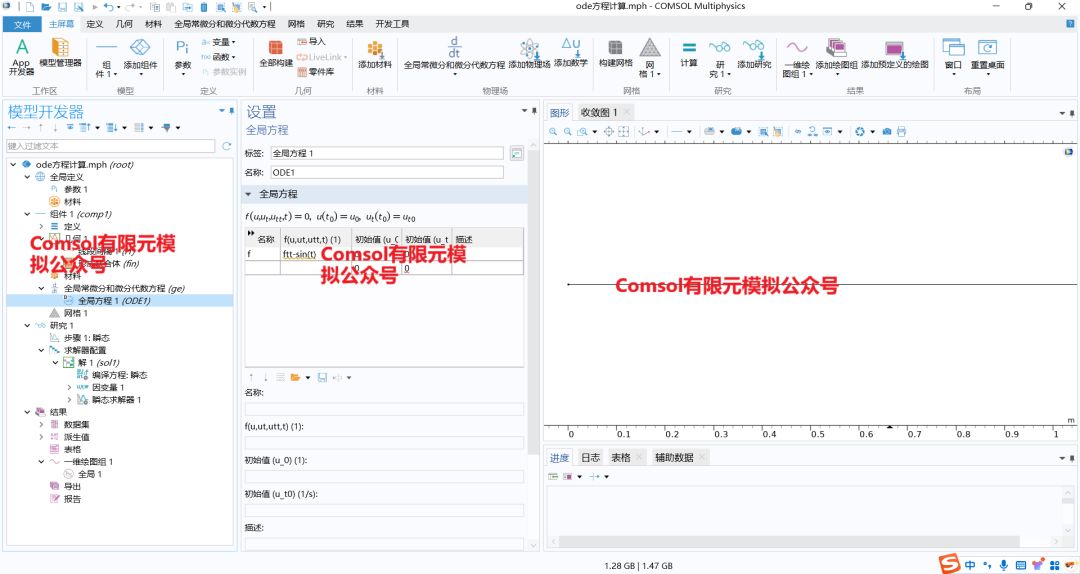Expand the 定义 node under 组件 1
This screenshot has width=1080, height=574.
[41, 227]
